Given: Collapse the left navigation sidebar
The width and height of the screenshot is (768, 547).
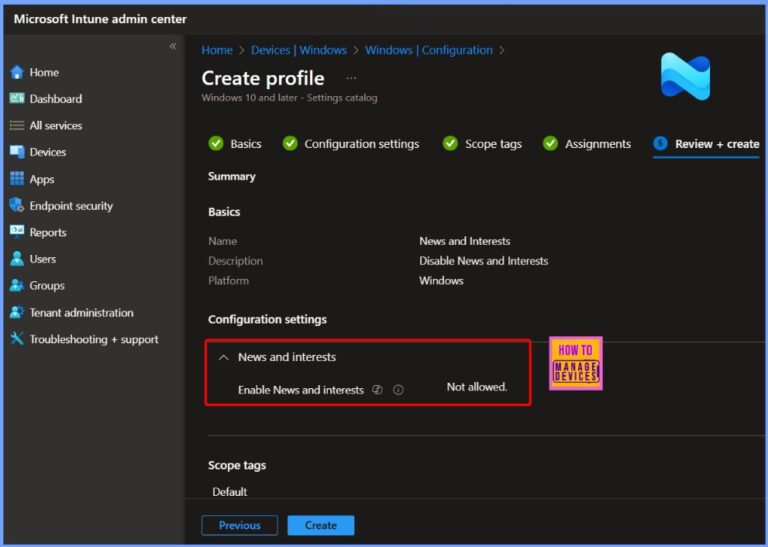Looking at the screenshot, I should [173, 46].
